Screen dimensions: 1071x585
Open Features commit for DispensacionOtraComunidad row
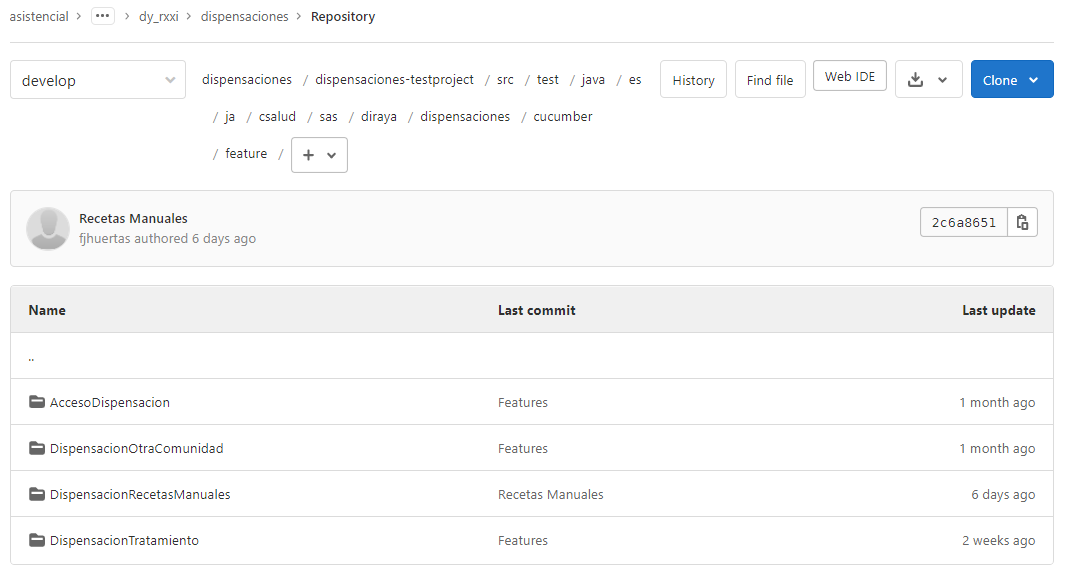(x=523, y=448)
